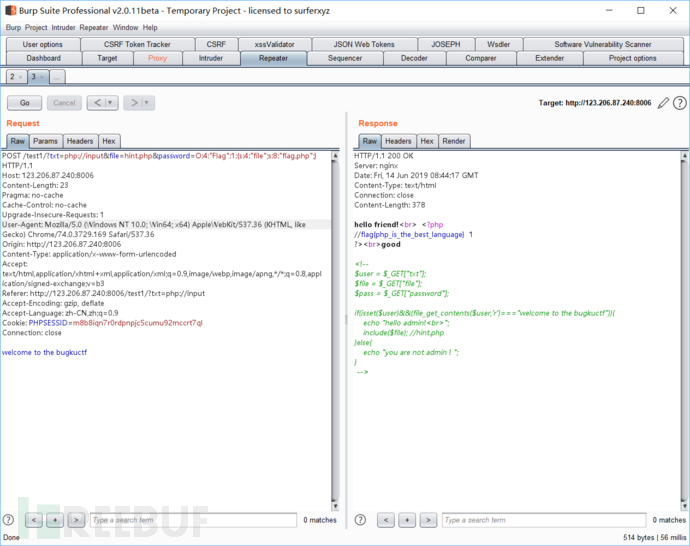Switch to the Sequencer tab

345,58
